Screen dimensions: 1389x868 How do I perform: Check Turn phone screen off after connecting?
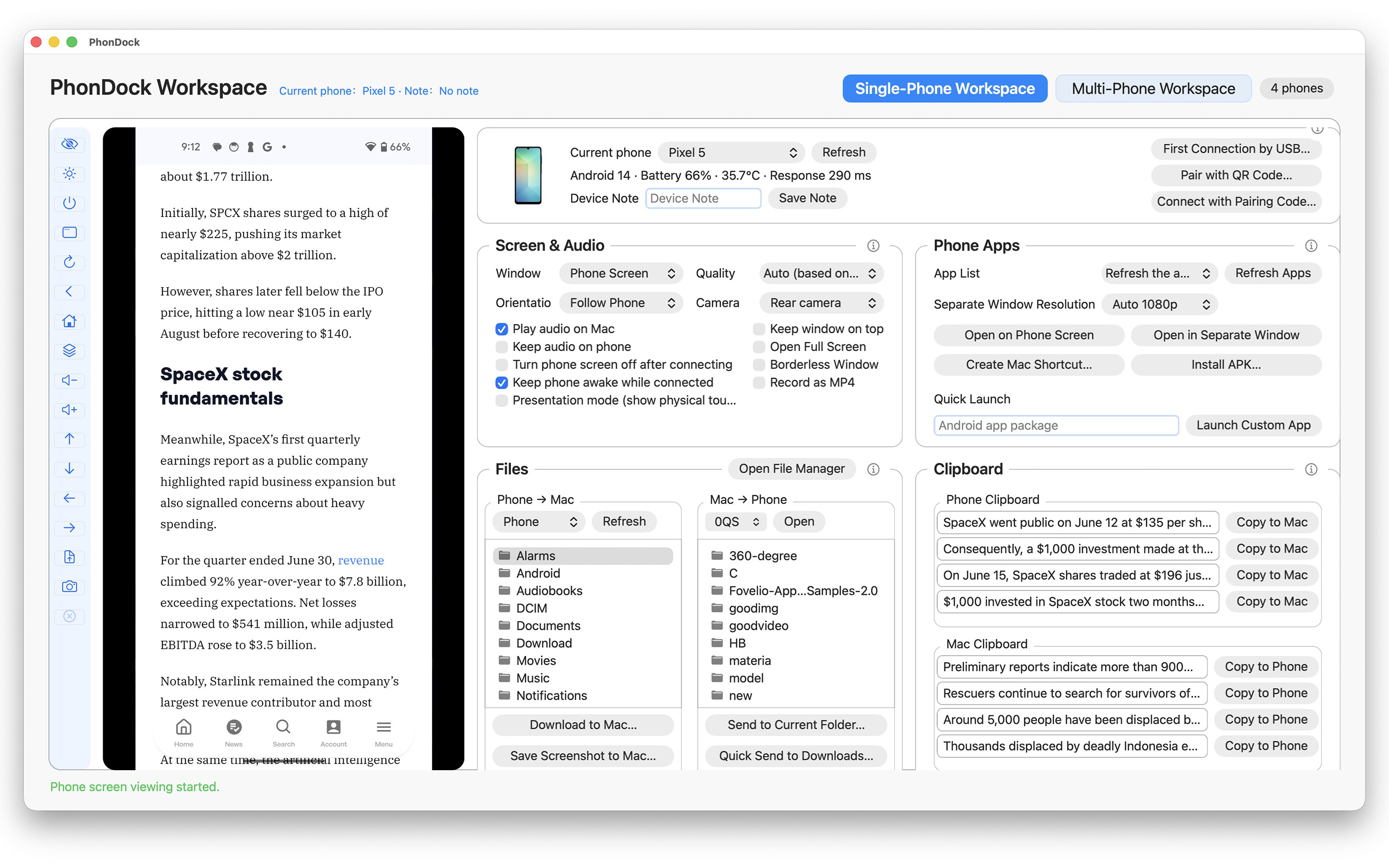tap(502, 365)
